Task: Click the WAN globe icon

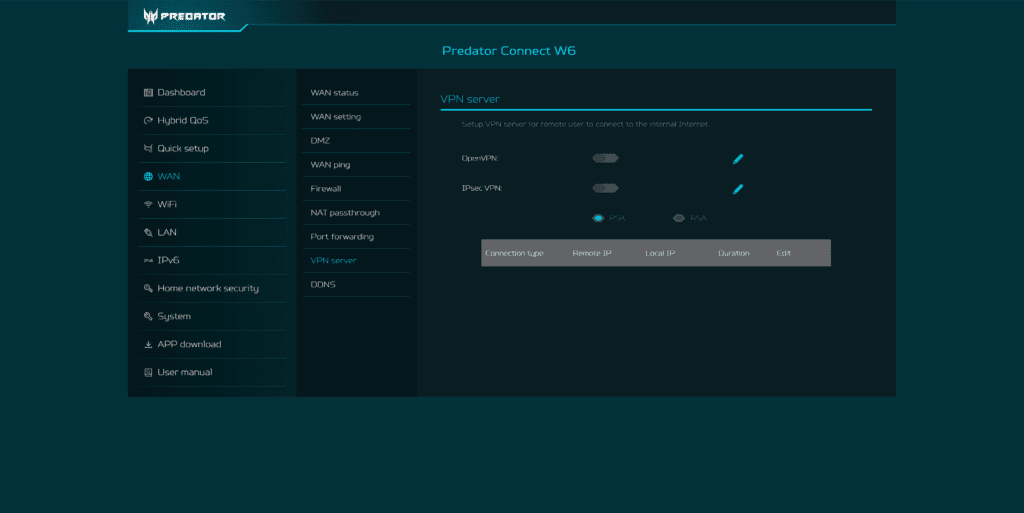Action: pyautogui.click(x=148, y=177)
